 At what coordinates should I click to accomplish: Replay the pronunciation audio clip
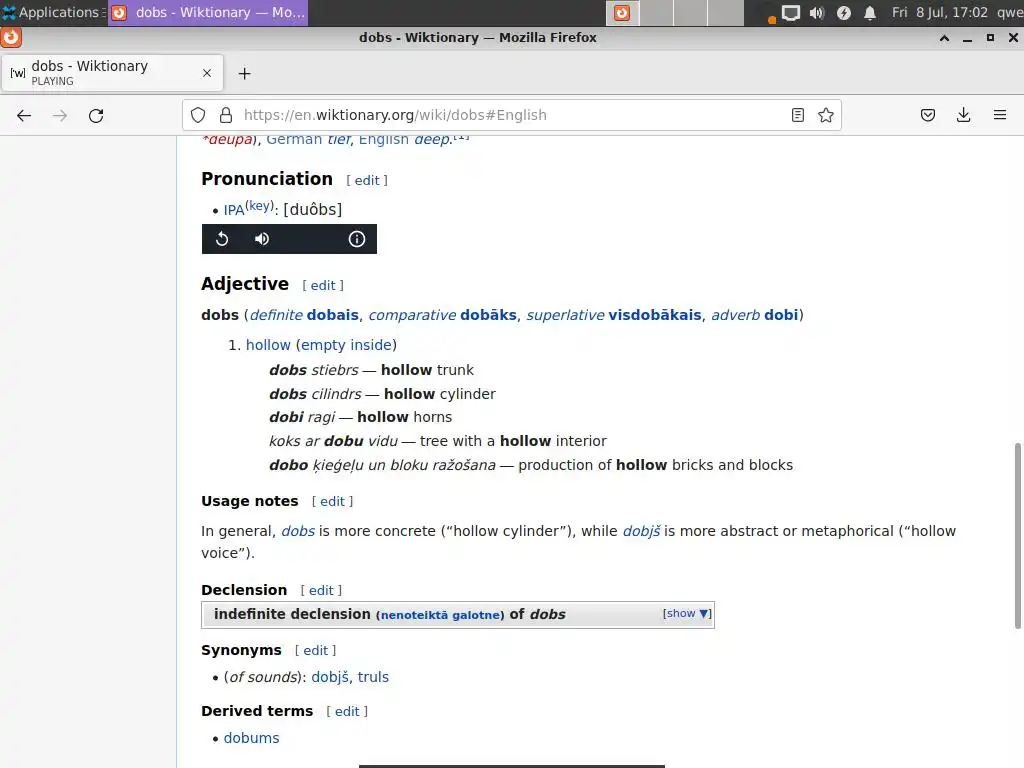coord(222,239)
